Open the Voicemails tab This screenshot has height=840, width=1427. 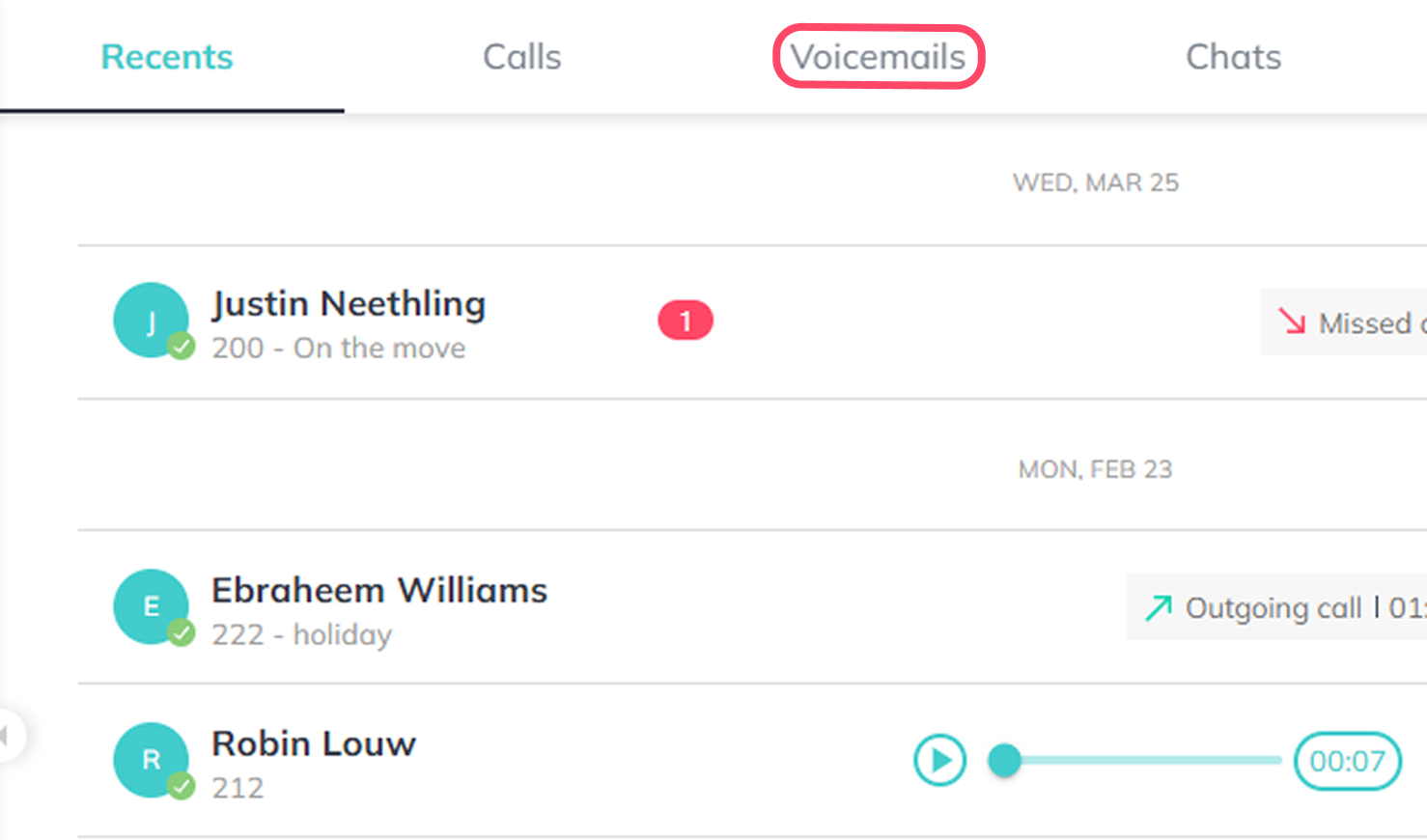(878, 57)
